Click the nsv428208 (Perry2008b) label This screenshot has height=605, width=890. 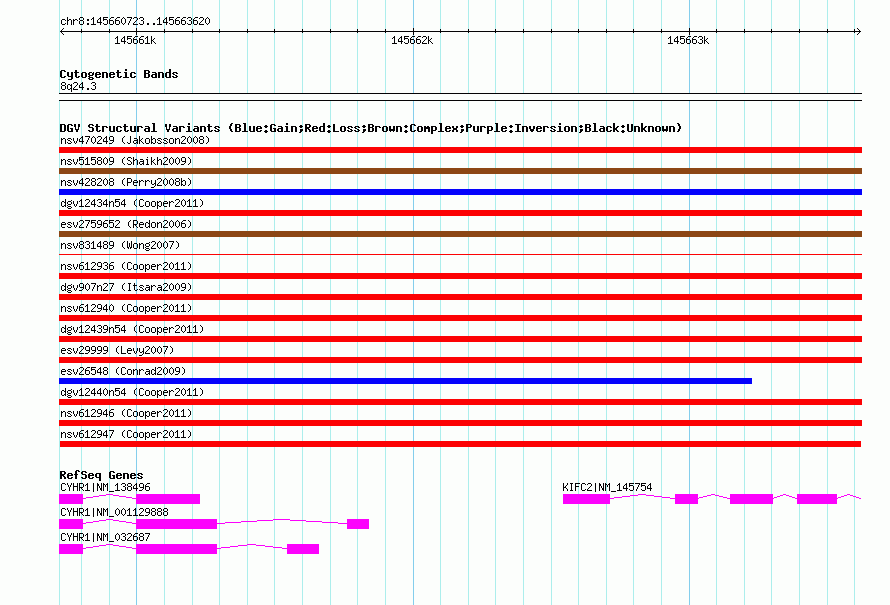(x=126, y=182)
